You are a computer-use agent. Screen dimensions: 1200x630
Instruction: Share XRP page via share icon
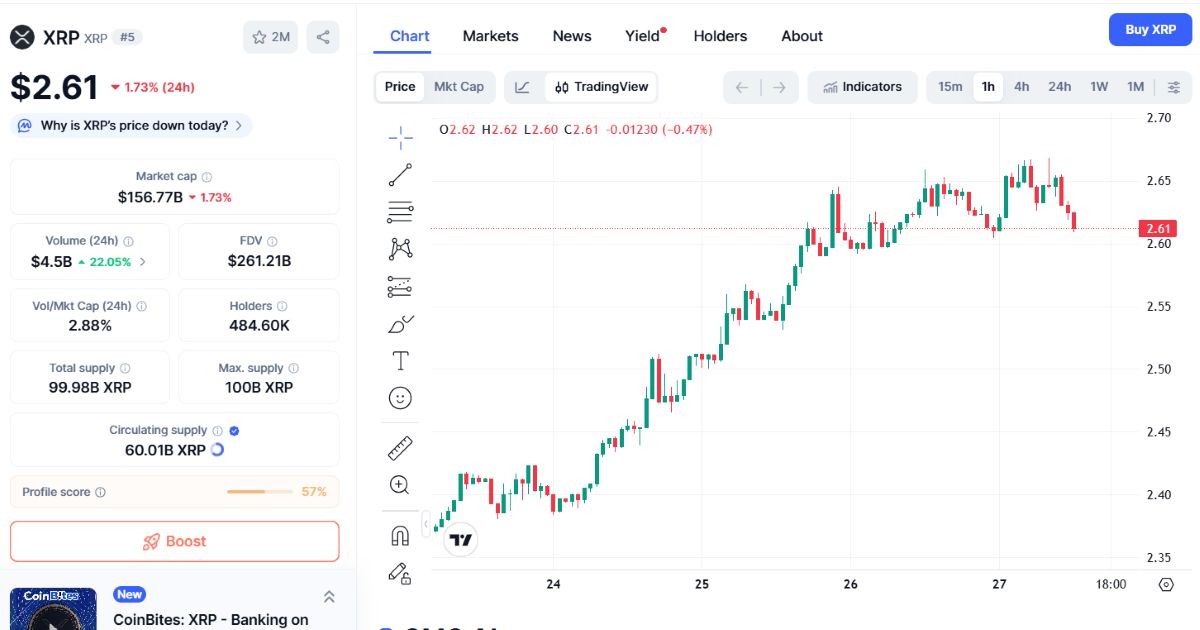click(x=323, y=37)
